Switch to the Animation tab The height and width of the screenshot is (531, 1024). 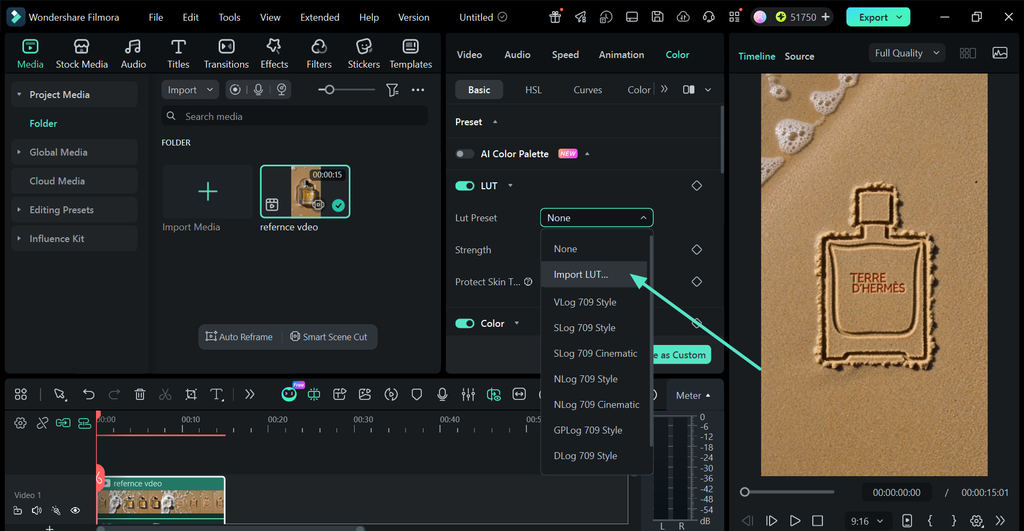click(621, 55)
